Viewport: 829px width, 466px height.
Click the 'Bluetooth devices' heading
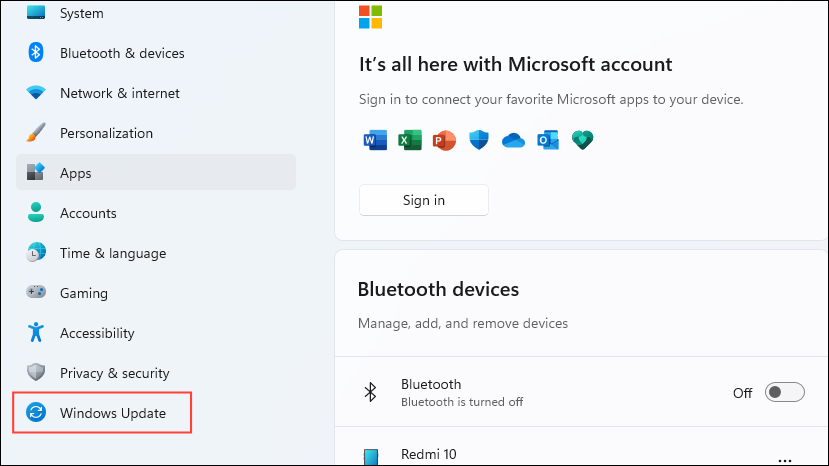tap(438, 289)
